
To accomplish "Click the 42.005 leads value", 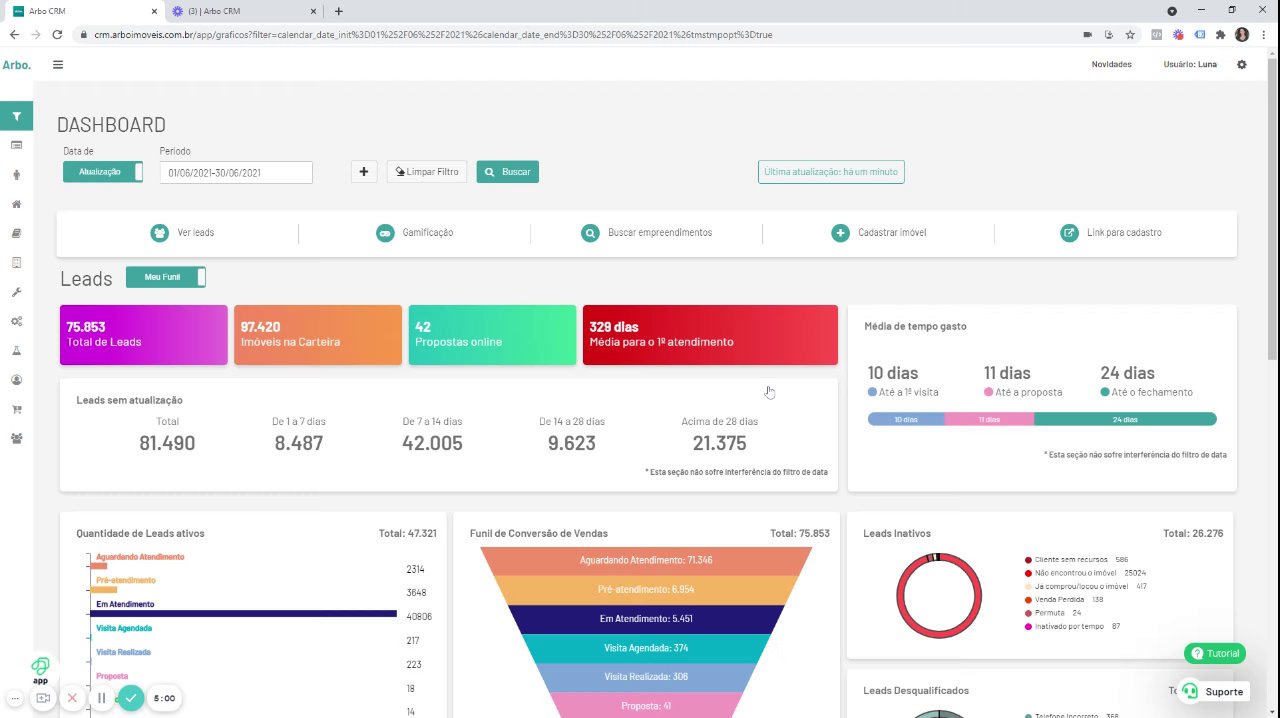I will click(432, 443).
